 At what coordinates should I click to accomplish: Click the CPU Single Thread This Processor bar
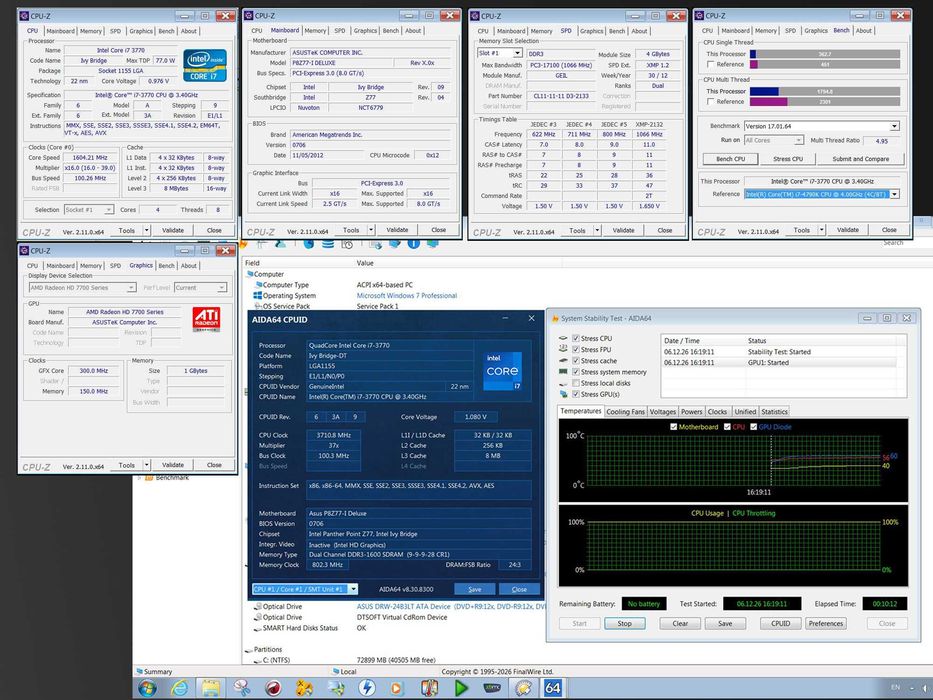pyautogui.click(x=825, y=54)
